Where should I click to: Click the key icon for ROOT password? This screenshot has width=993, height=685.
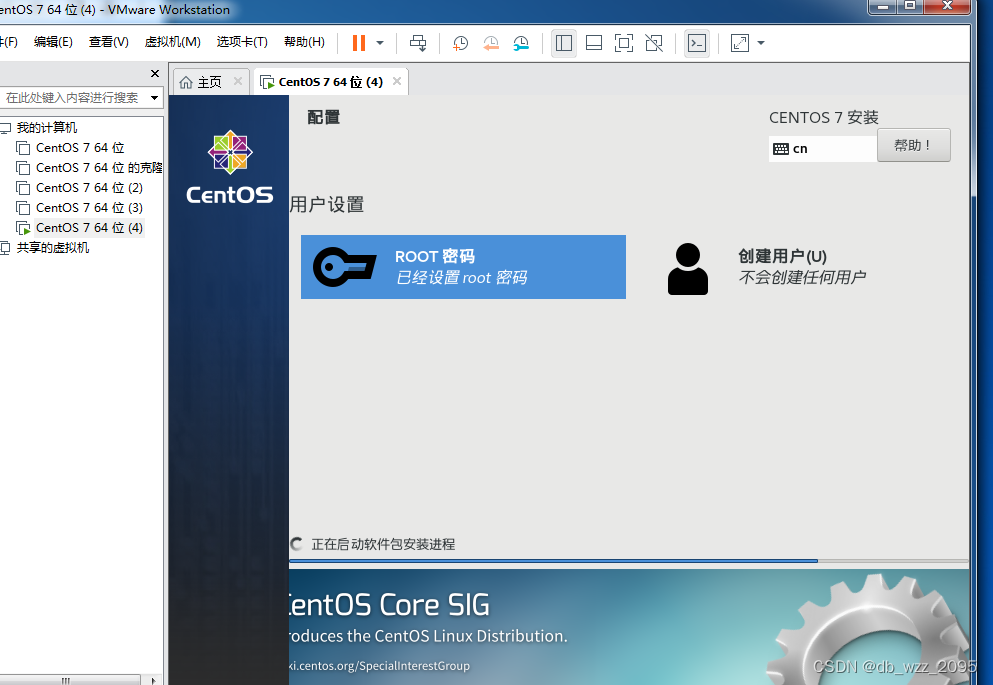tap(344, 267)
